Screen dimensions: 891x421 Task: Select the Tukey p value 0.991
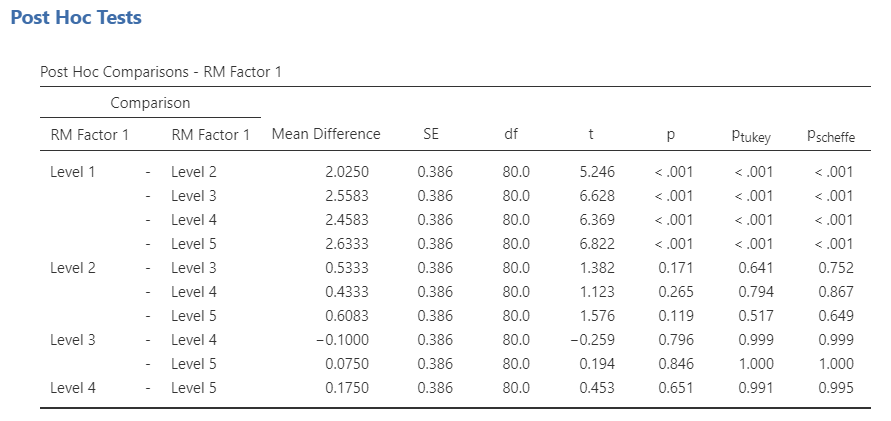(755, 388)
